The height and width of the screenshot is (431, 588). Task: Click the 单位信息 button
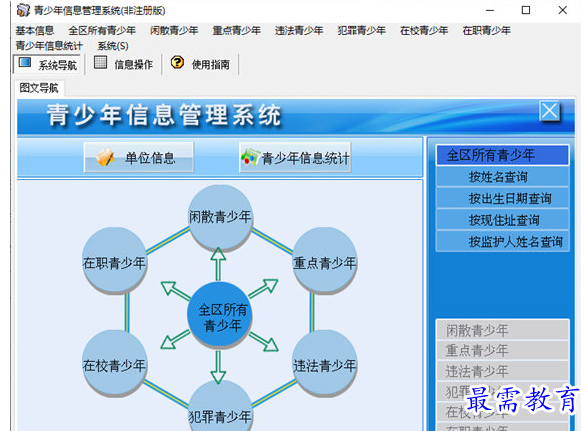coord(139,158)
